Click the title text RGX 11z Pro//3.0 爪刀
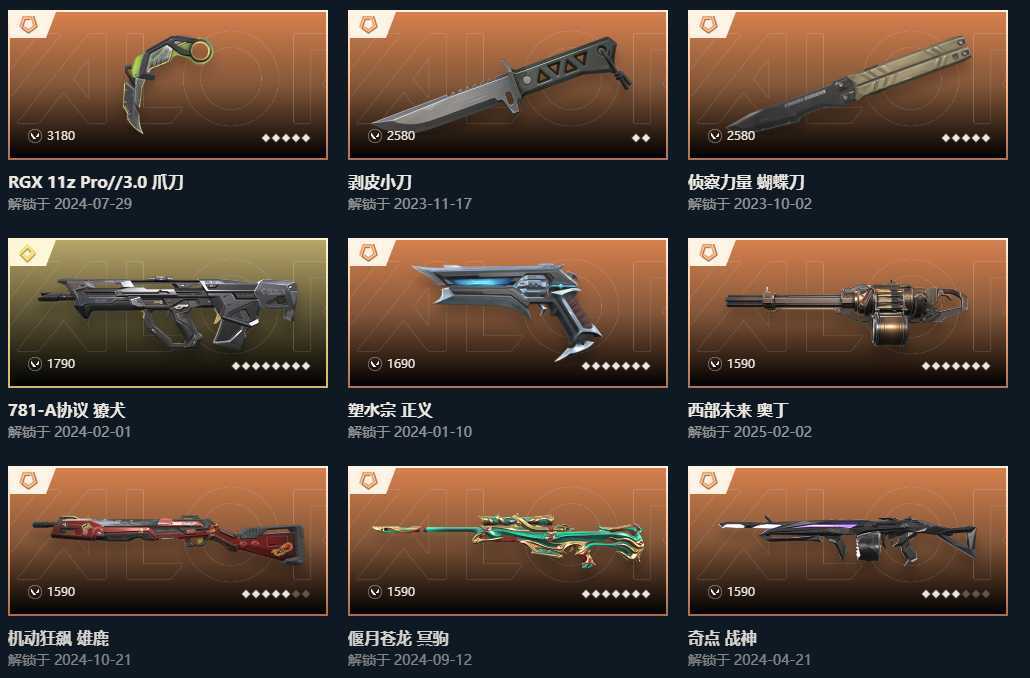Viewport: 1030px width, 678px height. (x=96, y=181)
